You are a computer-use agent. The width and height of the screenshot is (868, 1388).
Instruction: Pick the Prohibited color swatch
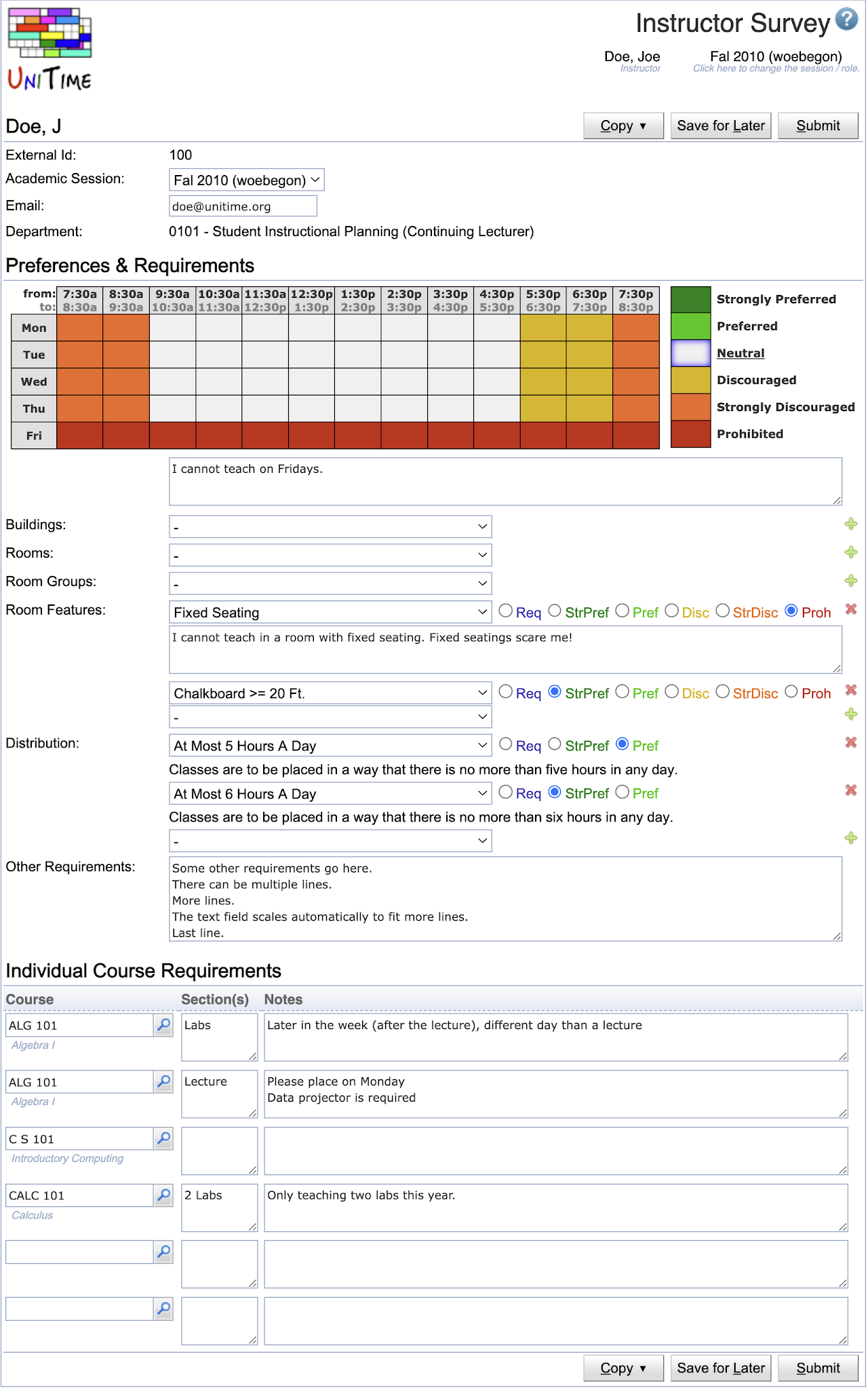click(x=690, y=434)
